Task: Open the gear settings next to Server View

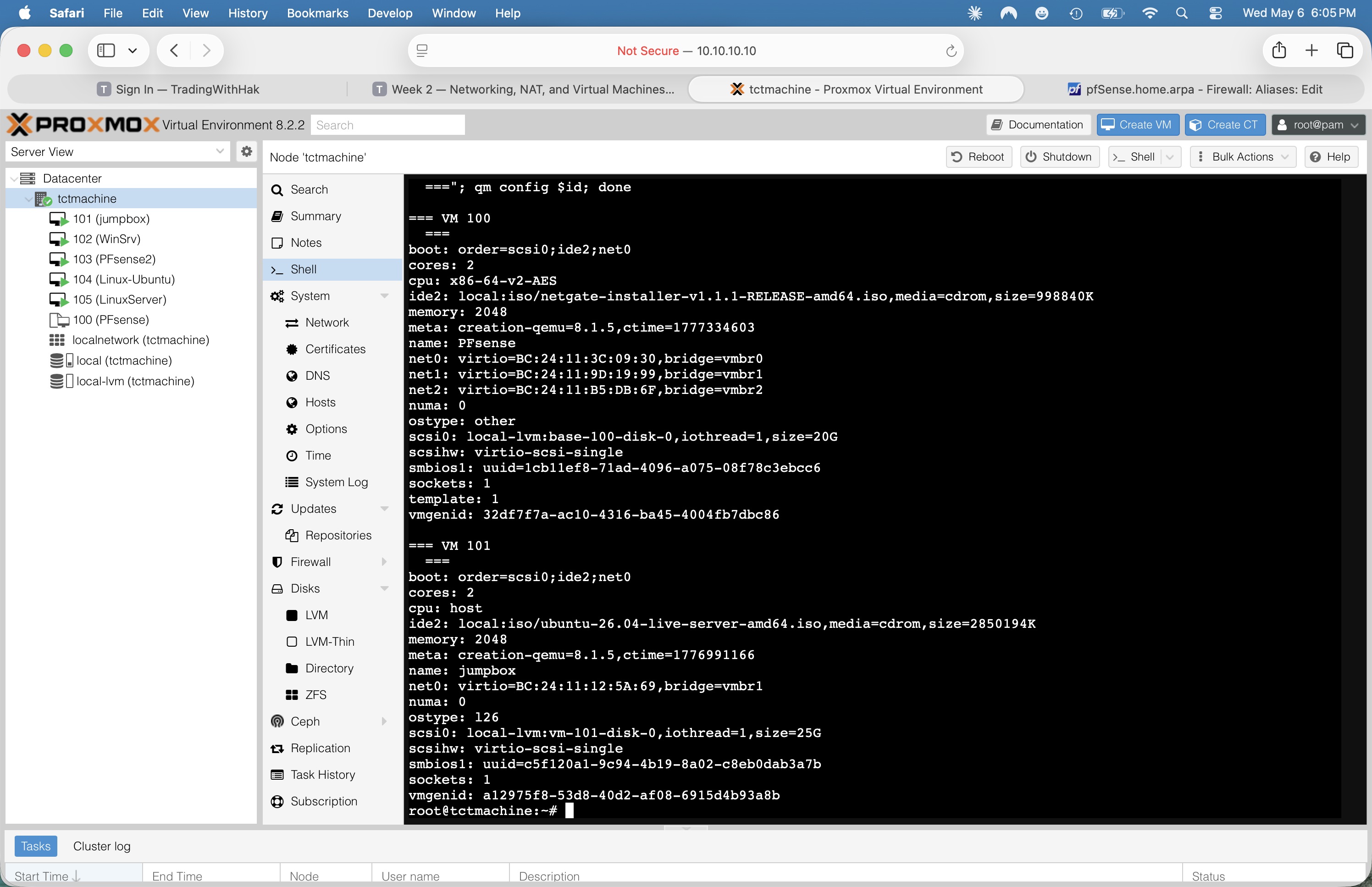Action: coord(246,151)
